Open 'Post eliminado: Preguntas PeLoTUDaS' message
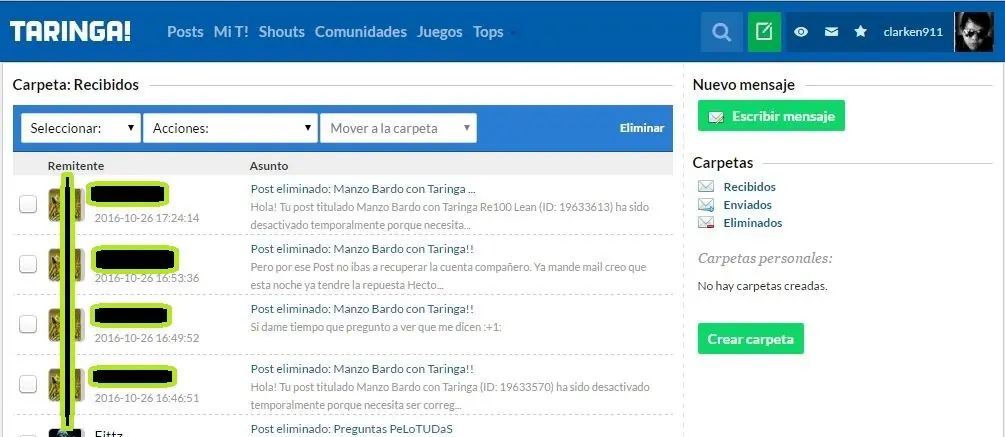 351,429
